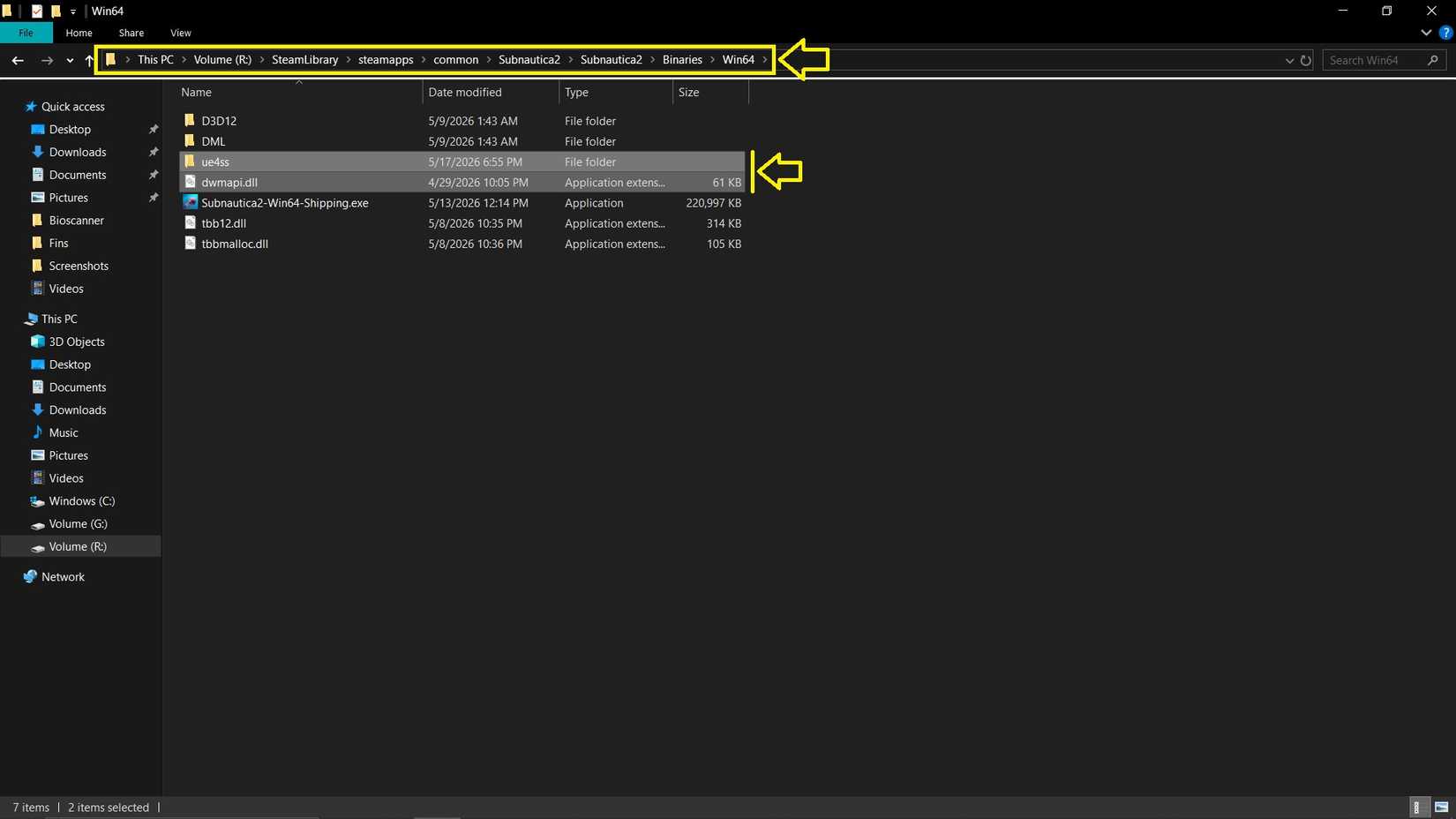Open the address bar history dropdown

[x=1289, y=60]
